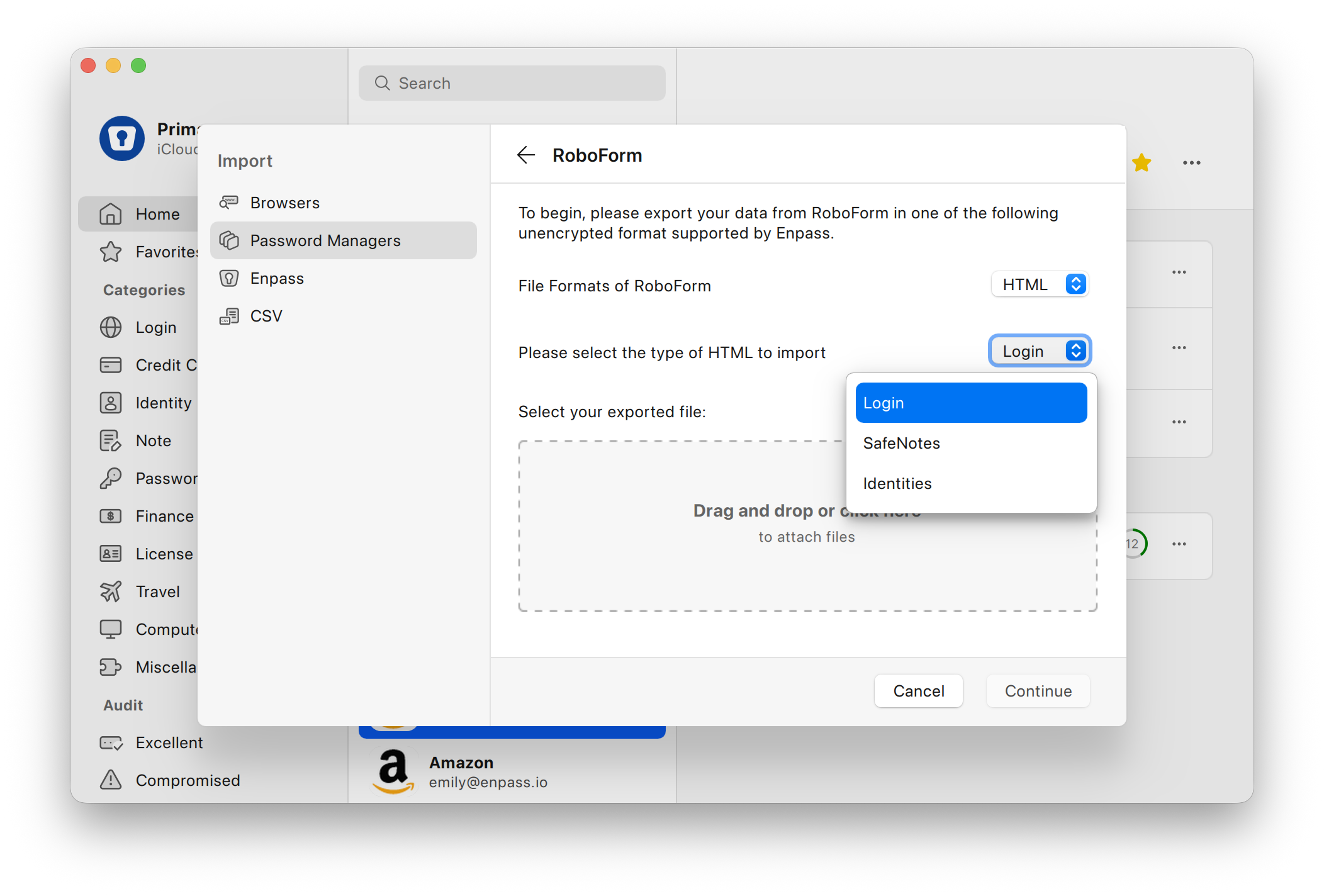Click the Browsers import icon

tap(229, 203)
